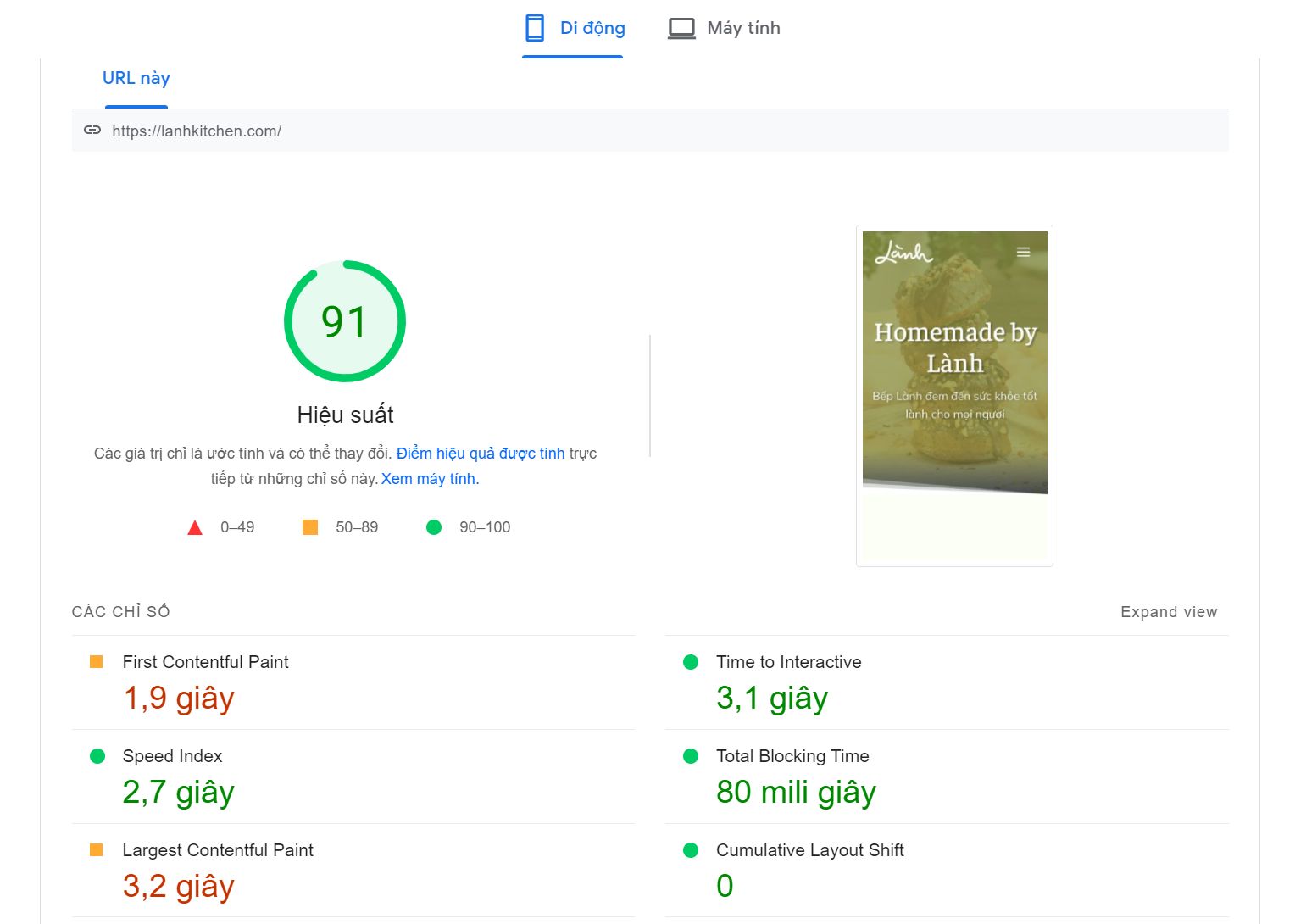Open the Điểm hiệu quả được tính link
1295x924 pixels.
tap(480, 454)
